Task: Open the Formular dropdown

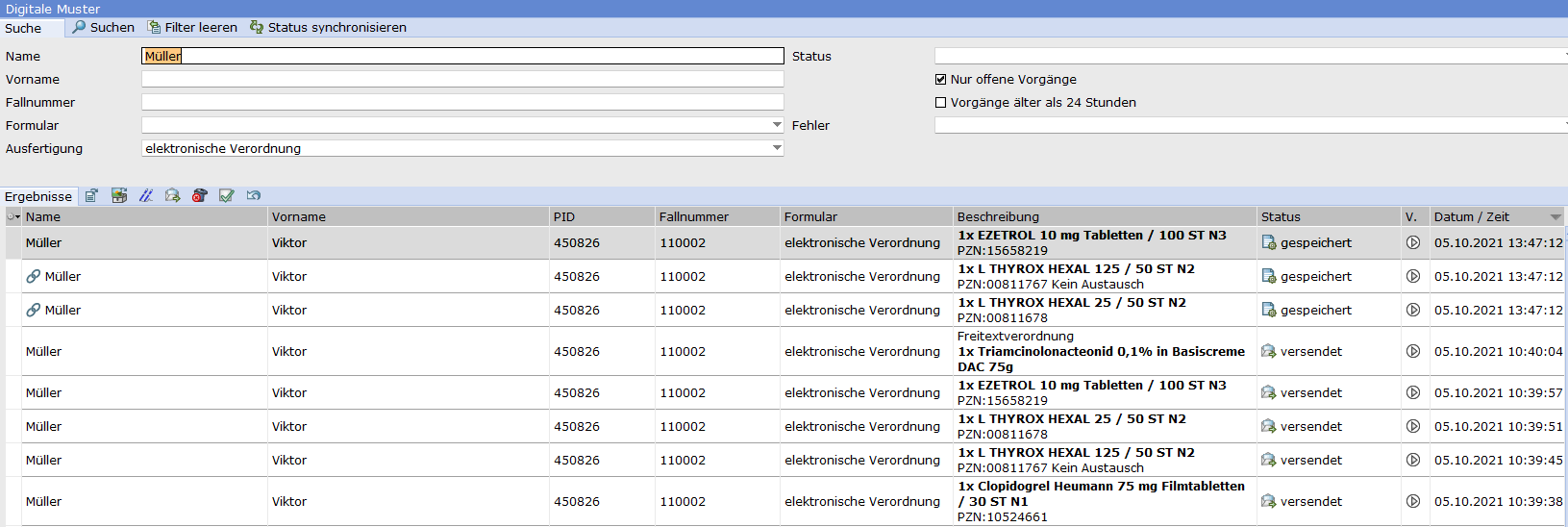Action: click(x=777, y=125)
